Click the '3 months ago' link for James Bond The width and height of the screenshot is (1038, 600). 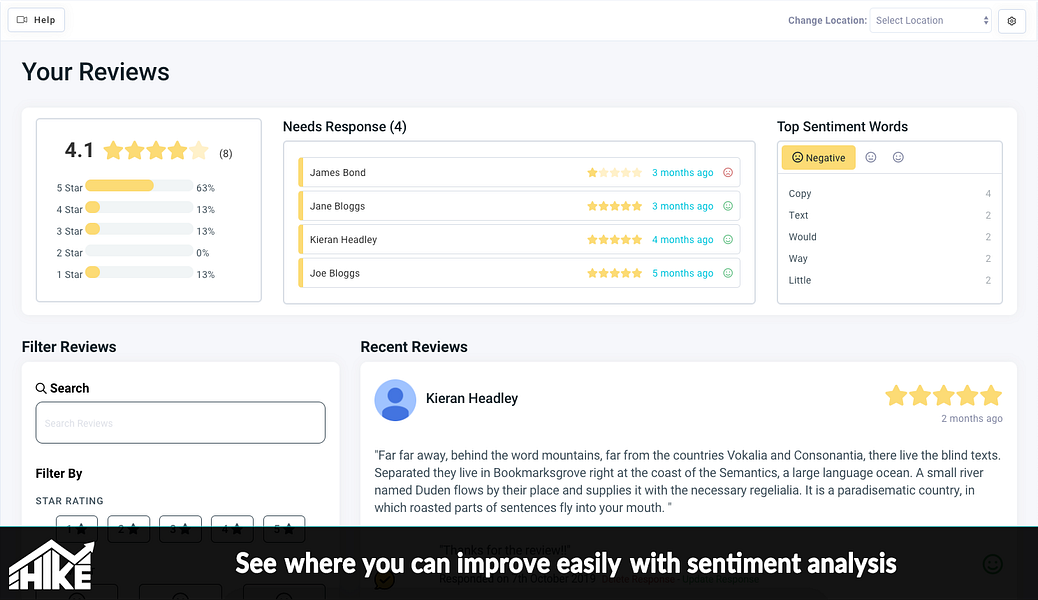(683, 172)
